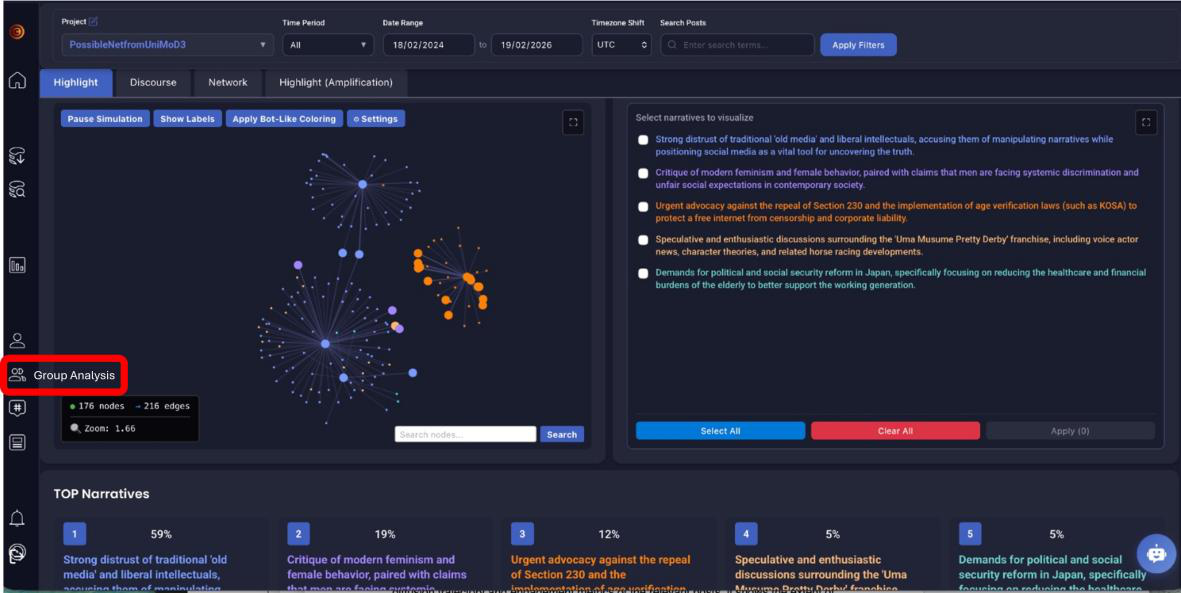This screenshot has width=1181, height=593.
Task: Tick the Japan social security reform checkbox
Action: click(642, 274)
